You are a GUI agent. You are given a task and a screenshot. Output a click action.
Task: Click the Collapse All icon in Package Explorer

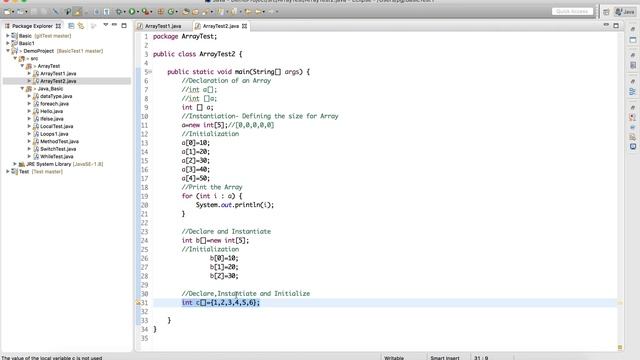tap(71, 26)
